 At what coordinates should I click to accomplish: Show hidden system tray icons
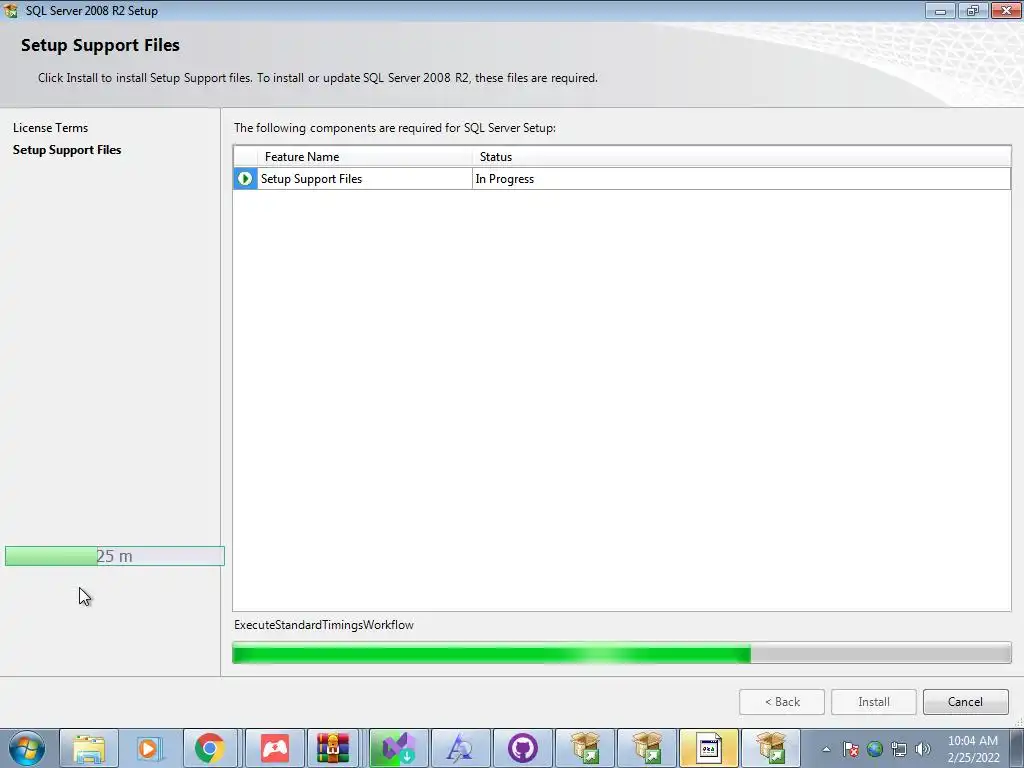pyautogui.click(x=826, y=749)
